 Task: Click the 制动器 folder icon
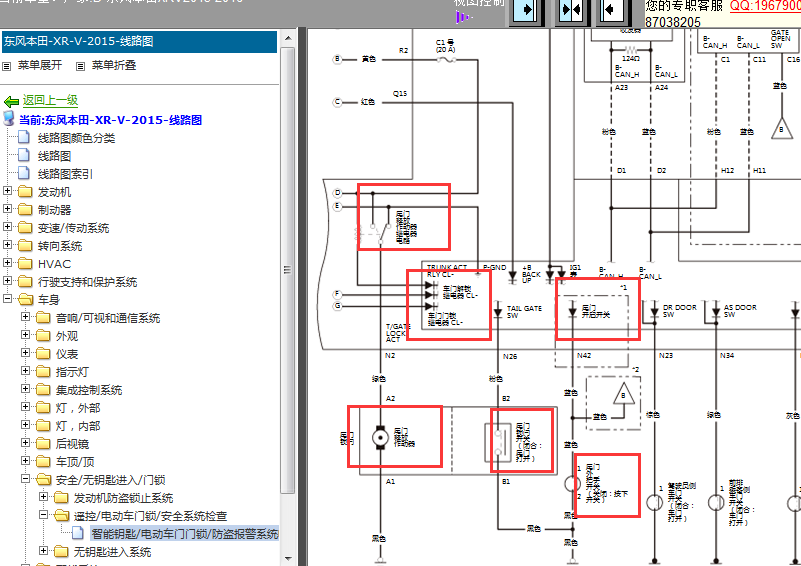25,209
